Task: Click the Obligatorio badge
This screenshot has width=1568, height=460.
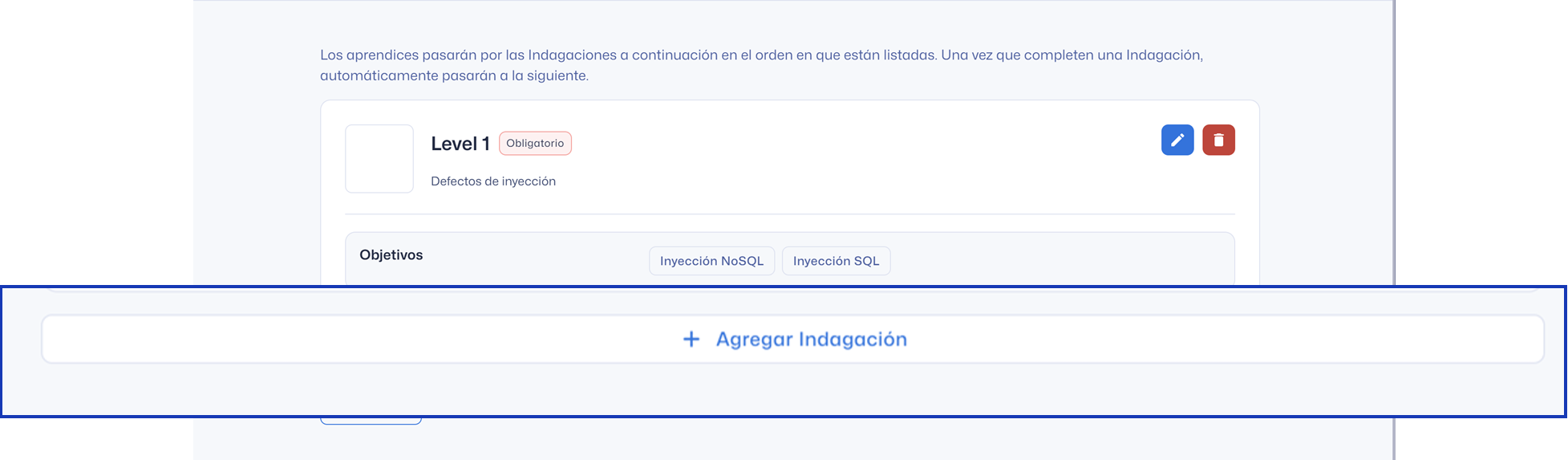Action: coord(535,144)
